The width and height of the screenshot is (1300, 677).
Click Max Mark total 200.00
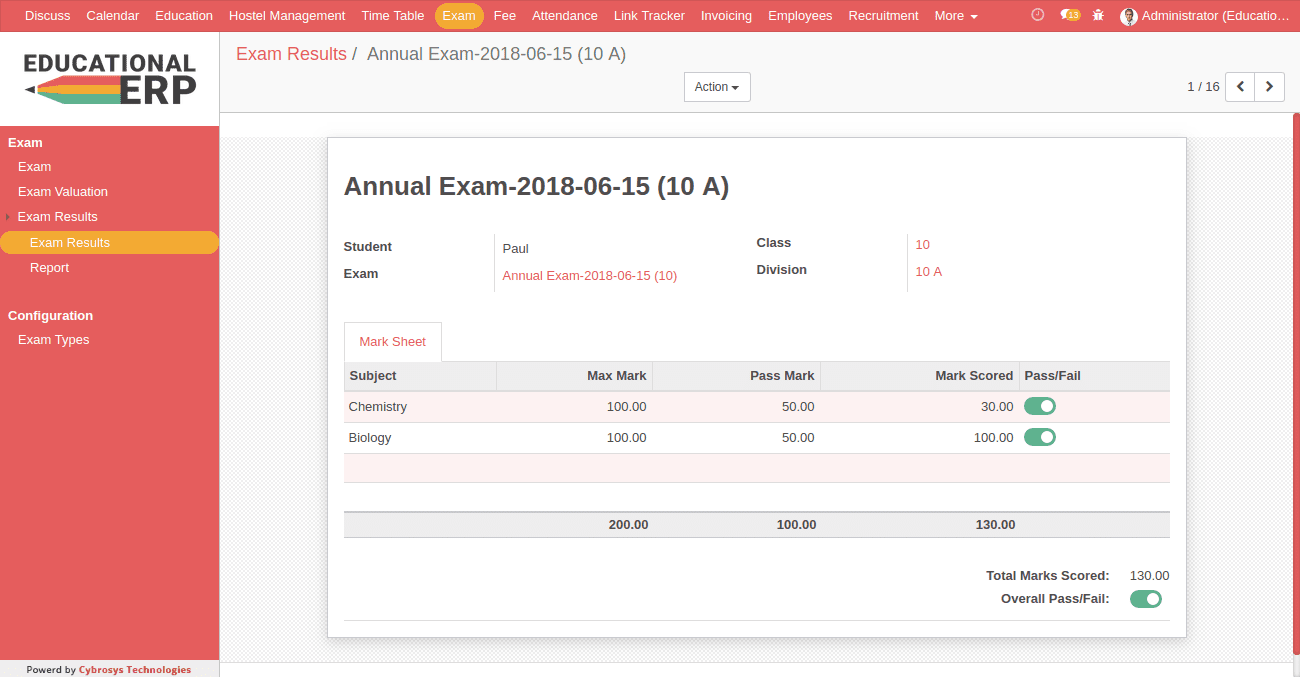pos(628,525)
